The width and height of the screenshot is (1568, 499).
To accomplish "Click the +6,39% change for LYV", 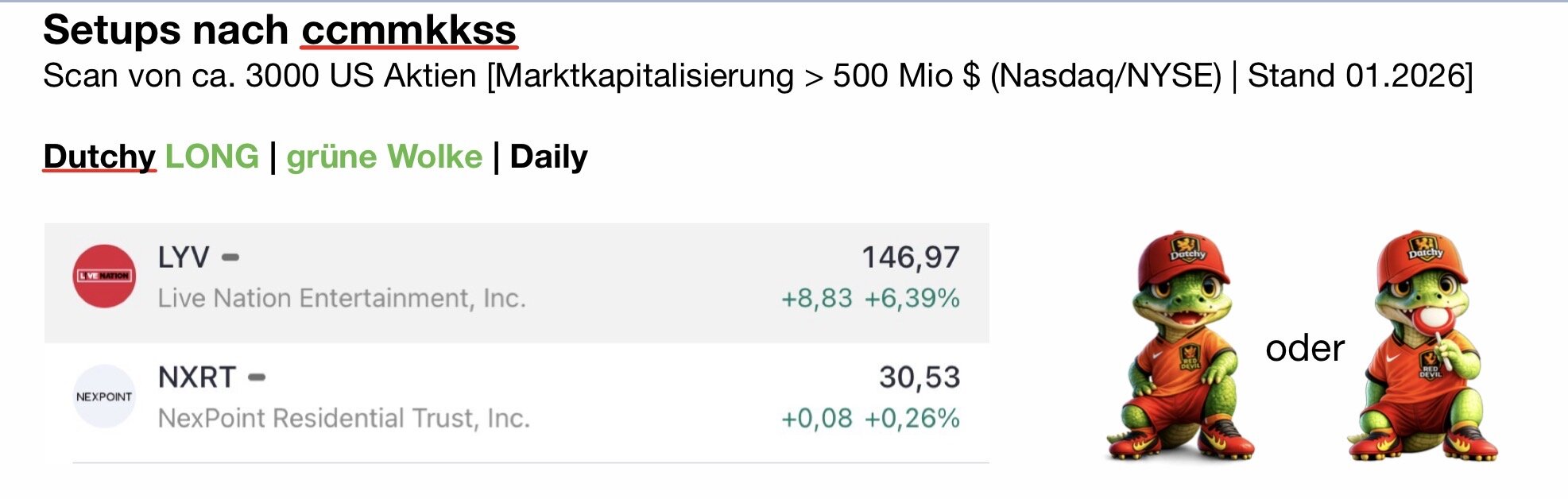I will (x=912, y=299).
